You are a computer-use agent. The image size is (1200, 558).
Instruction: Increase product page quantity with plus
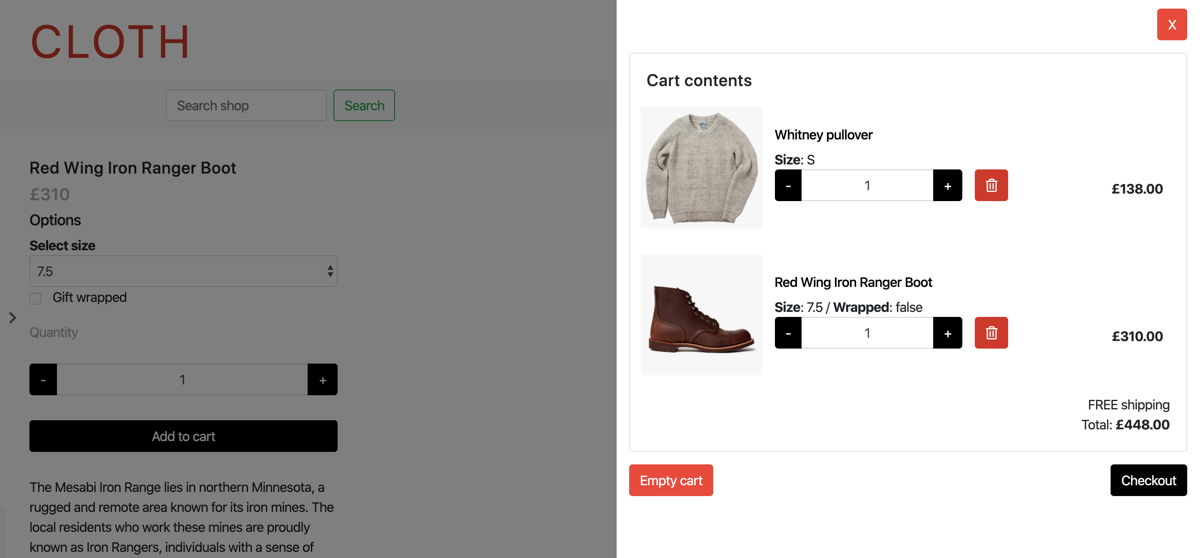click(x=322, y=379)
